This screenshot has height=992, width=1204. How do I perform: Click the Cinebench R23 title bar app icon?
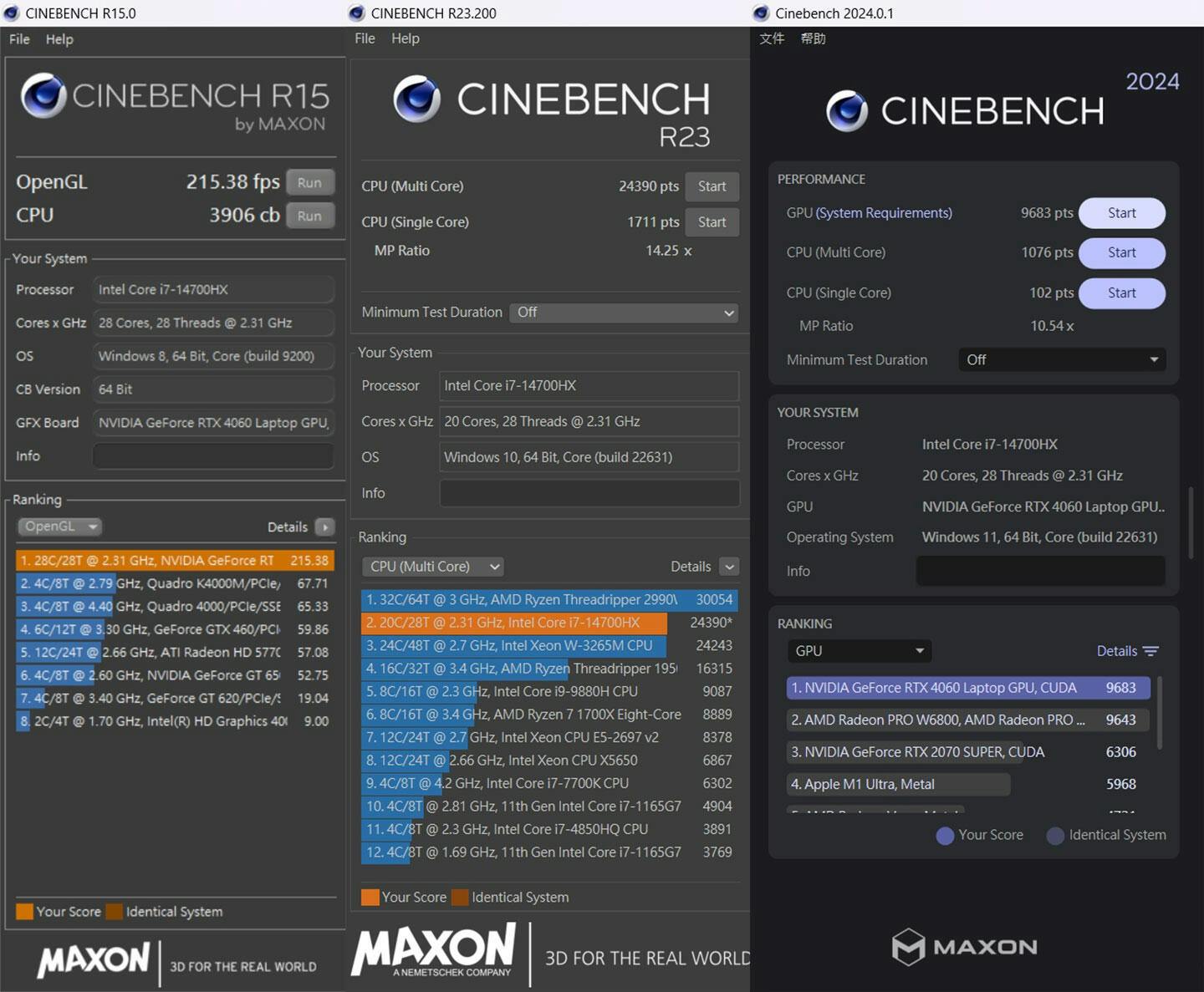357,13
